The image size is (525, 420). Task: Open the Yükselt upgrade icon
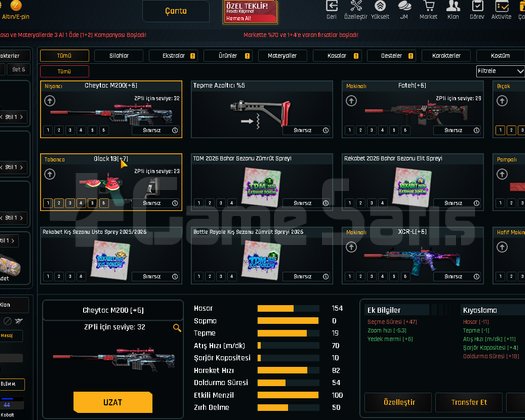(380, 6)
